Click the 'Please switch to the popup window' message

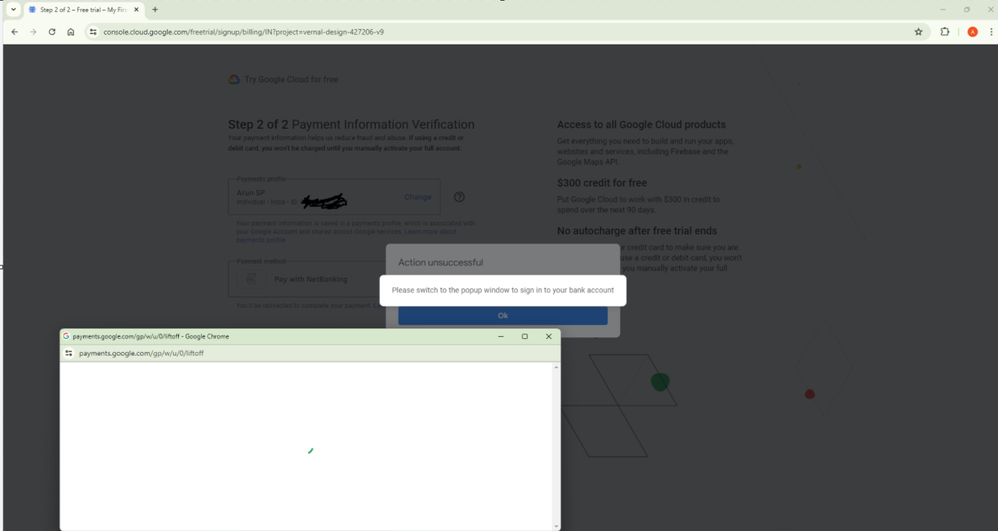(503, 290)
